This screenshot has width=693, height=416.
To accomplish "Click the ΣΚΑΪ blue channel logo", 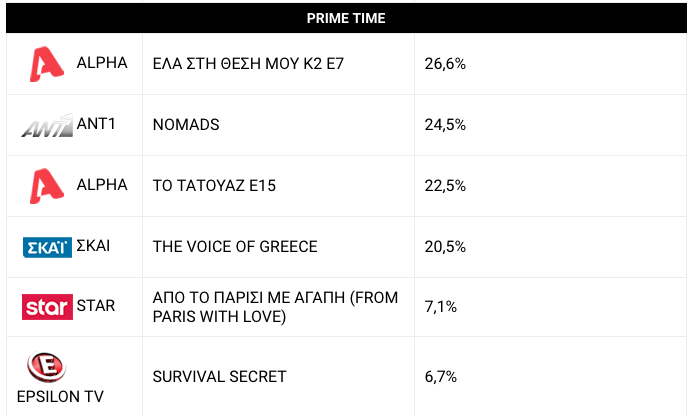I will tap(47, 247).
